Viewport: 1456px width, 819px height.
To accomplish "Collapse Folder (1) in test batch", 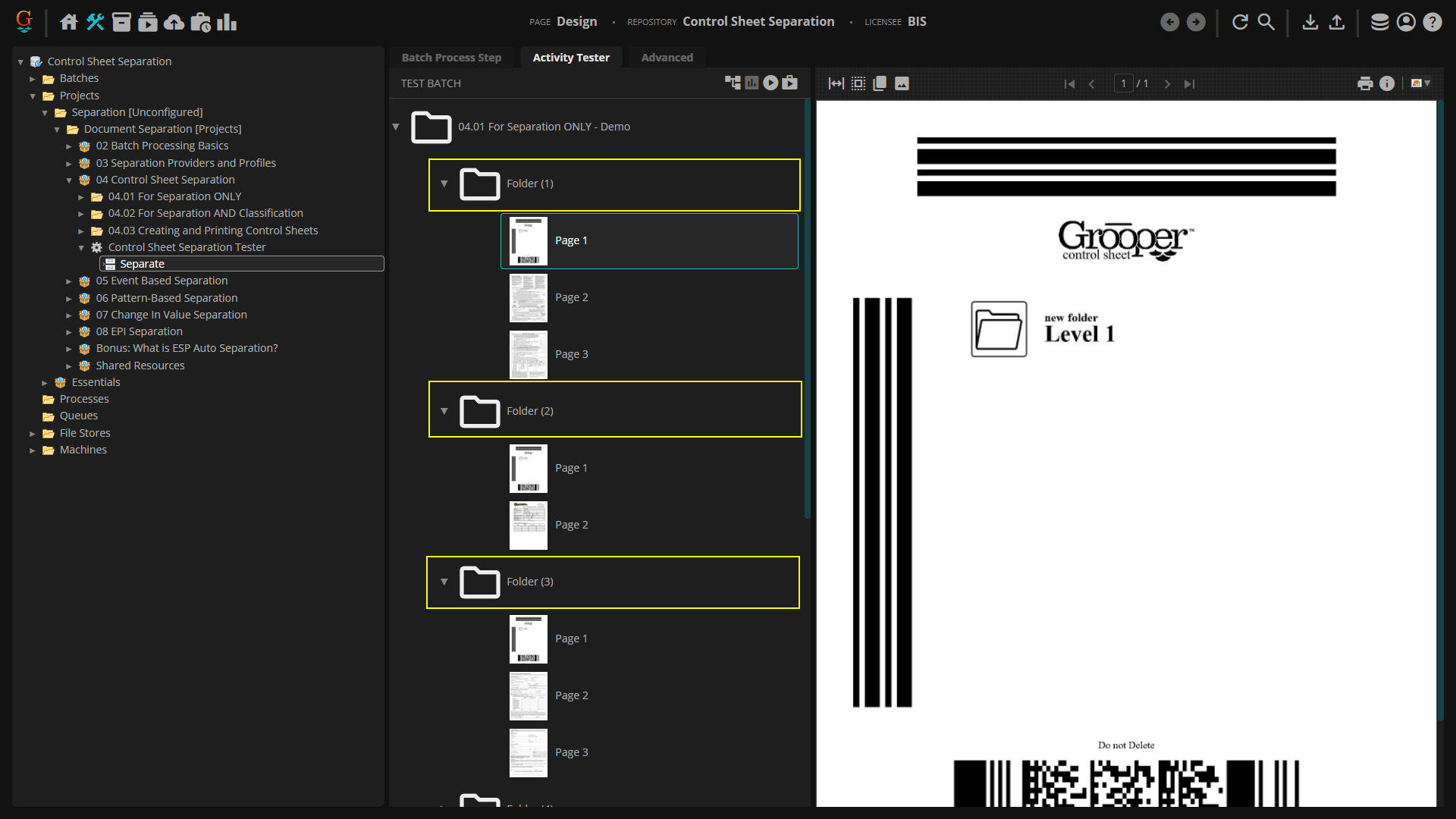I will tap(444, 184).
